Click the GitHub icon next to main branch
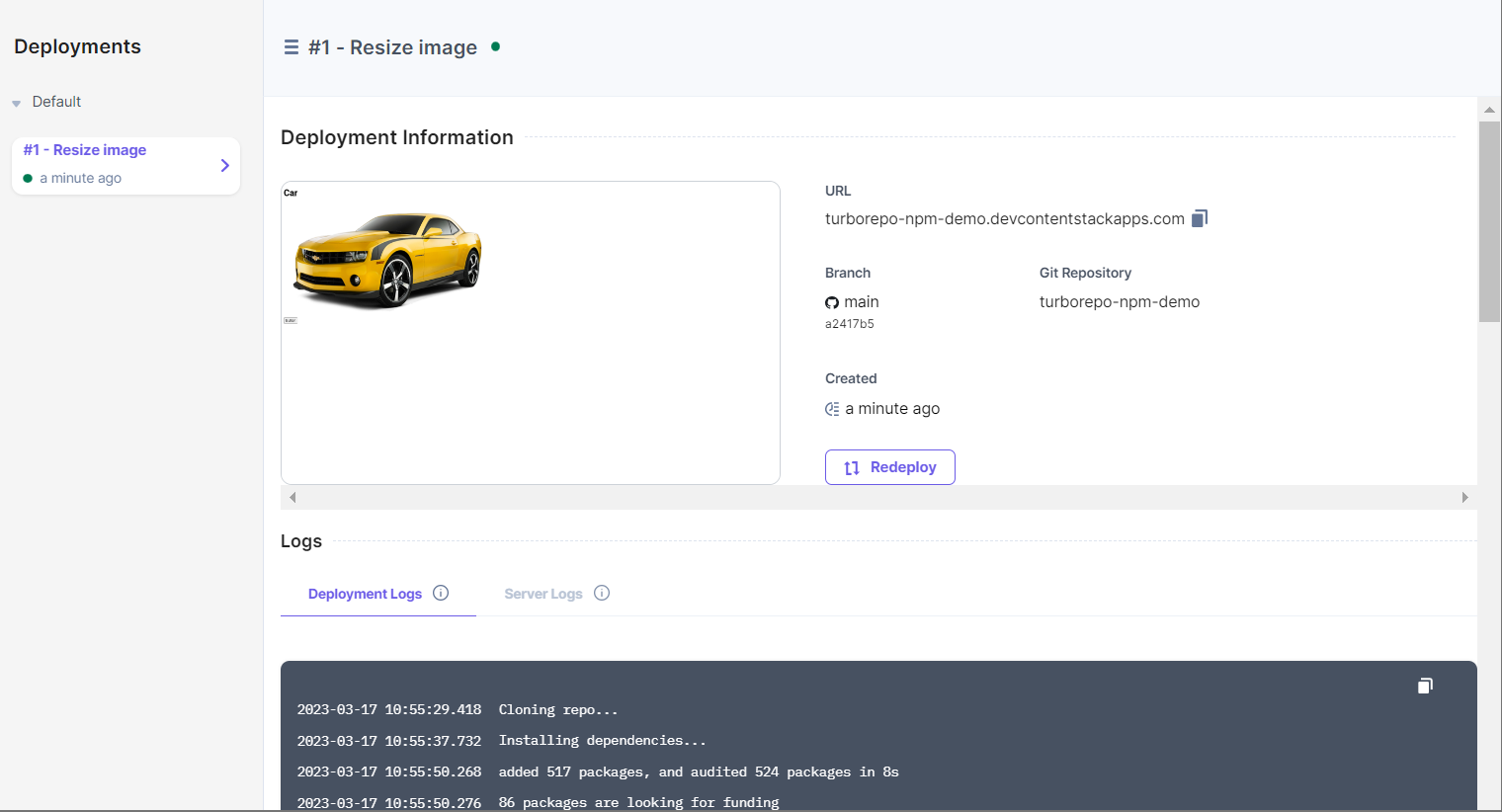This screenshot has height=812, width=1502. [831, 301]
